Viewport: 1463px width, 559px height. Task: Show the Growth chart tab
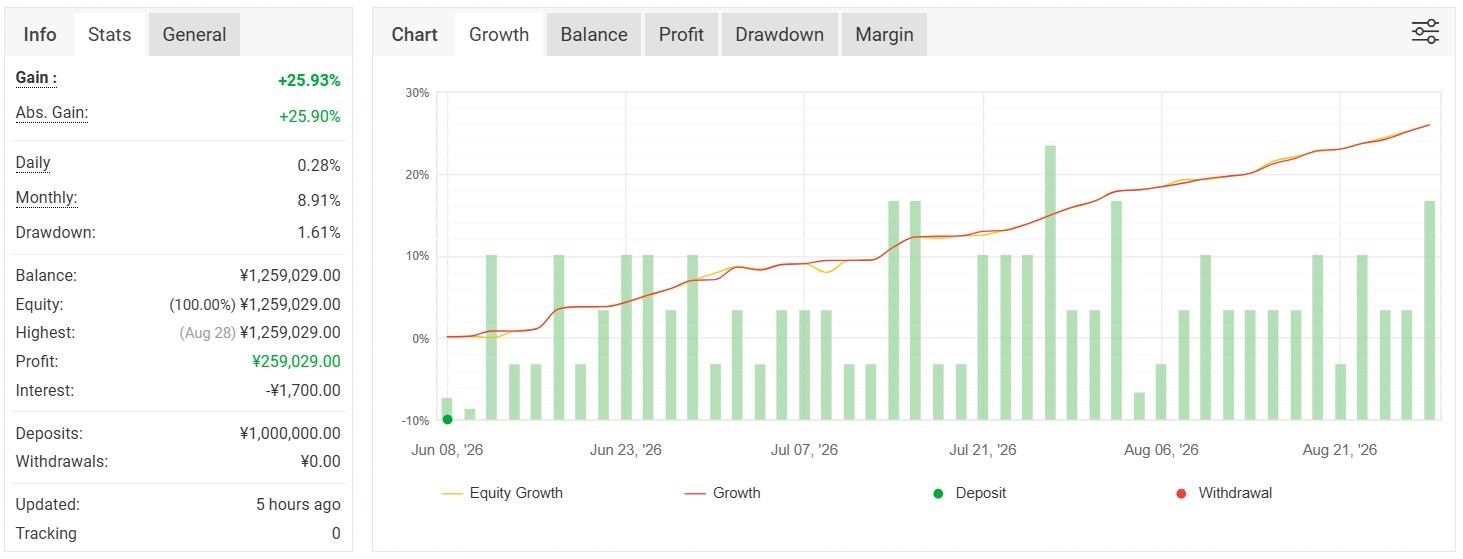[x=499, y=35]
